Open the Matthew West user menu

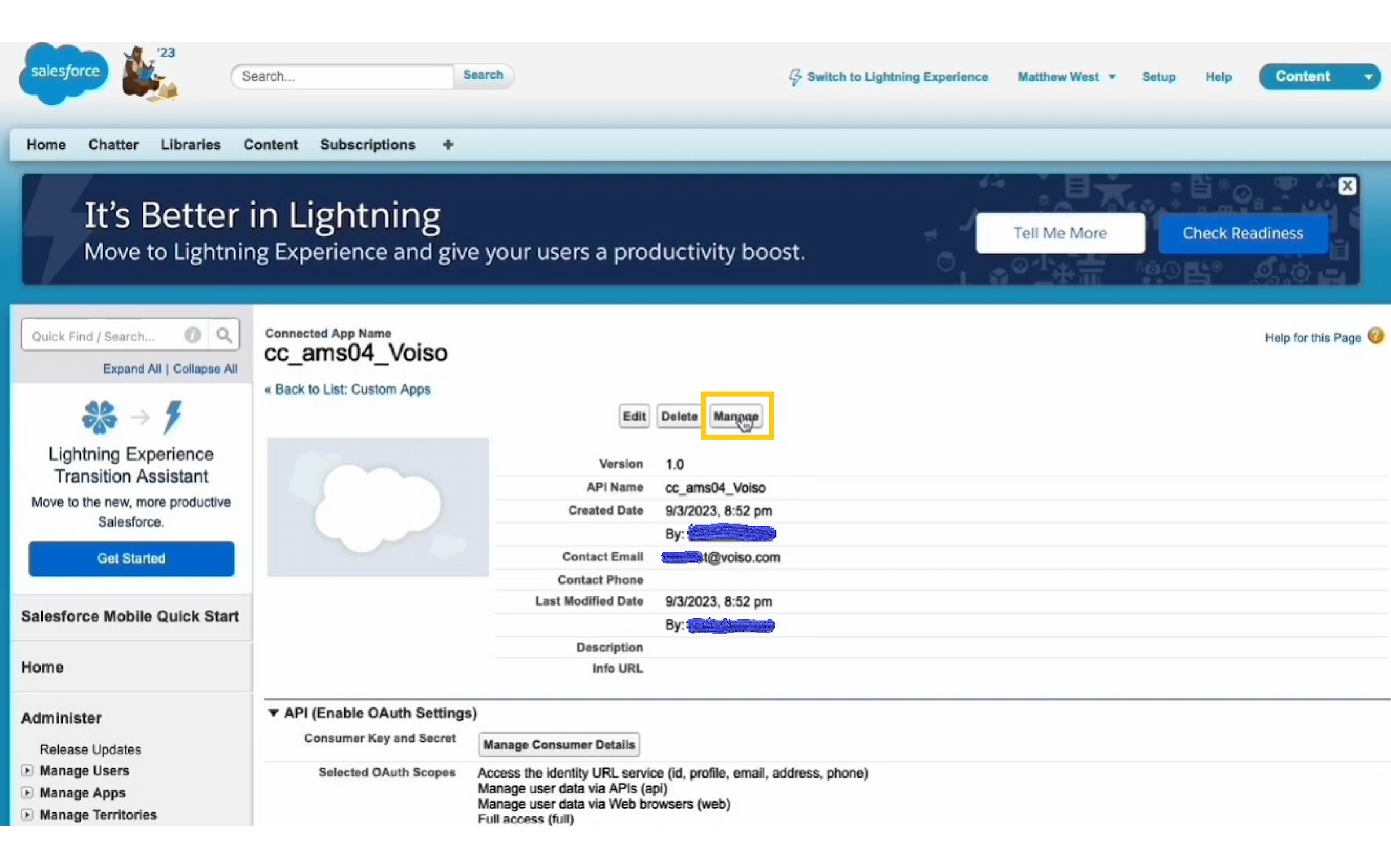1066,77
